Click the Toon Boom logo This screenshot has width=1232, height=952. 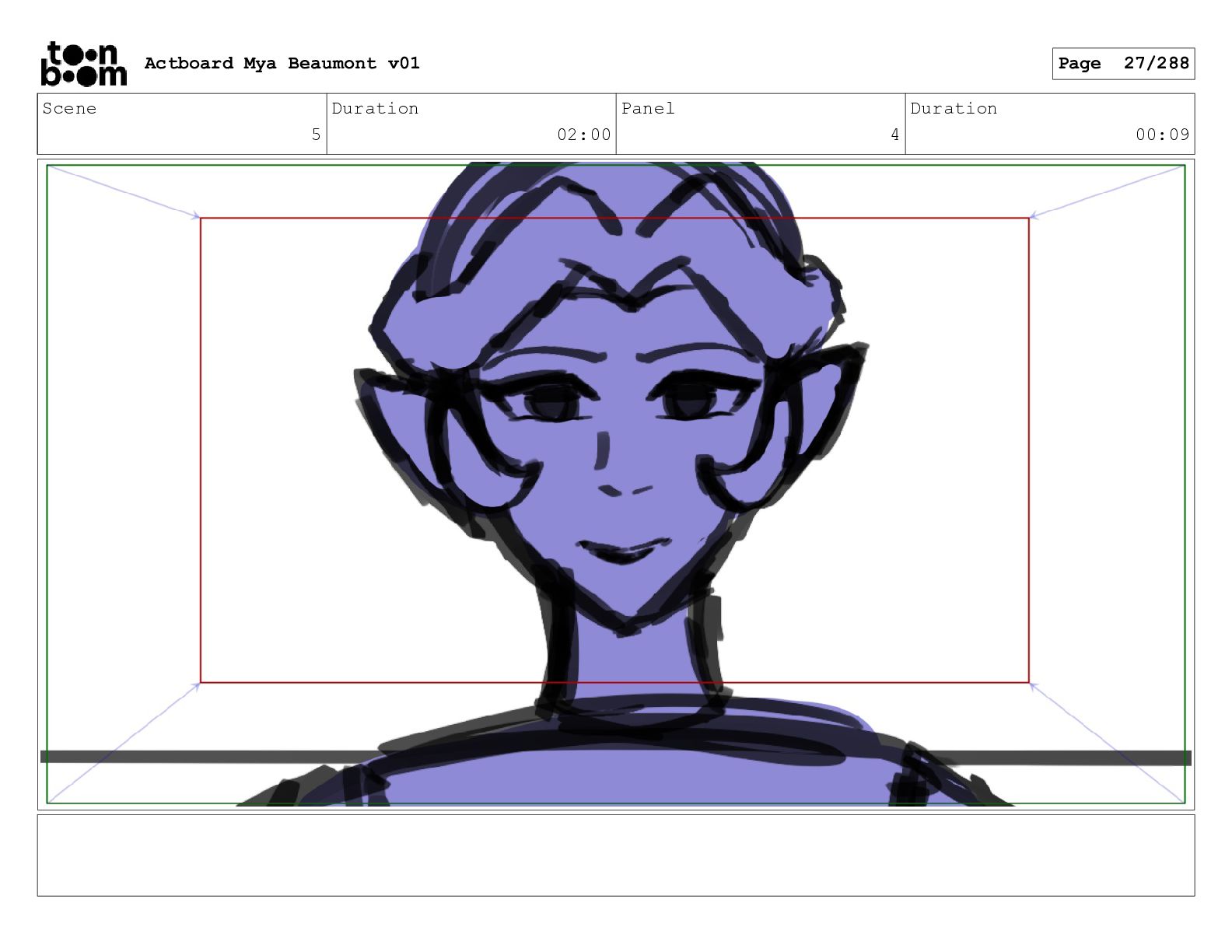point(83,64)
